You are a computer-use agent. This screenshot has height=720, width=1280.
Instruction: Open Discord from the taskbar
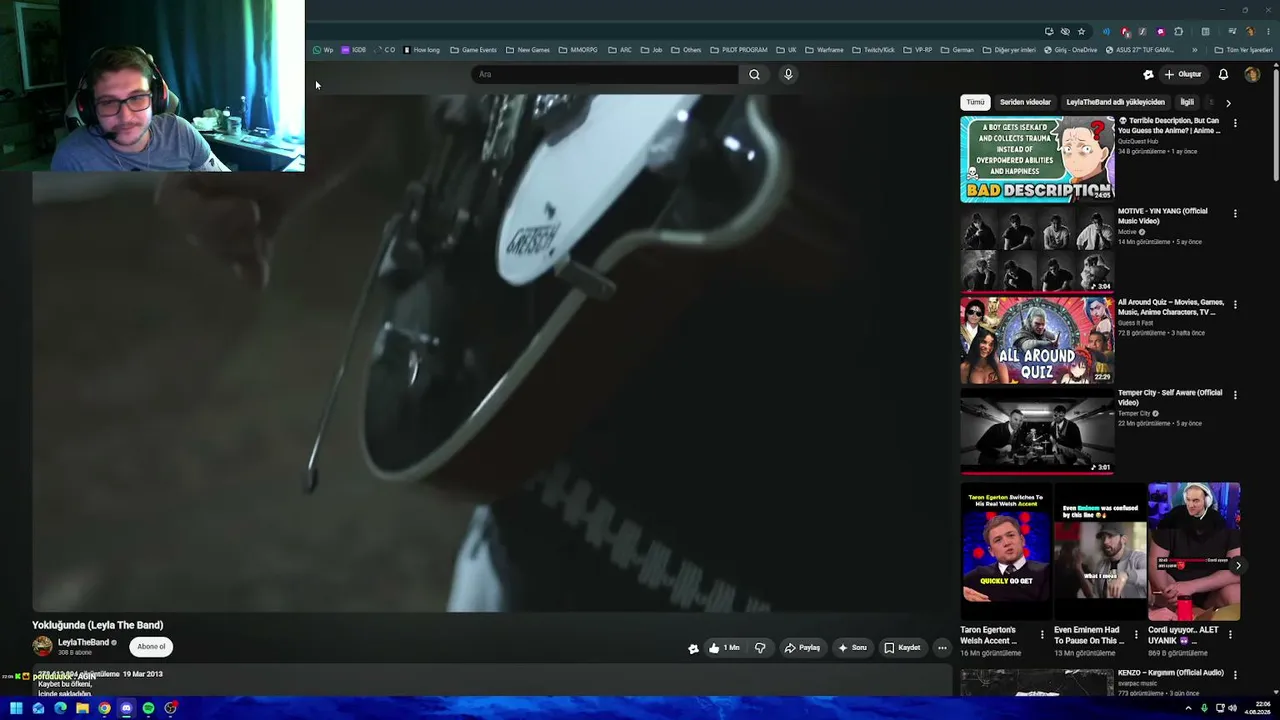[x=126, y=708]
